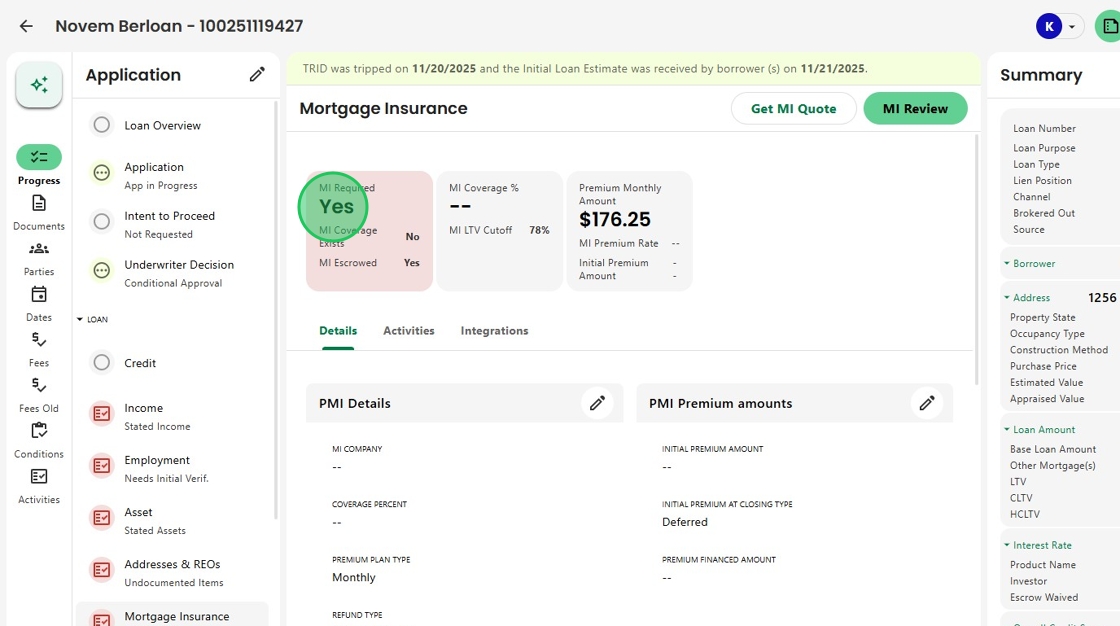Edit PMI Details with the pencil icon
This screenshot has height=626, width=1120.
597,403
